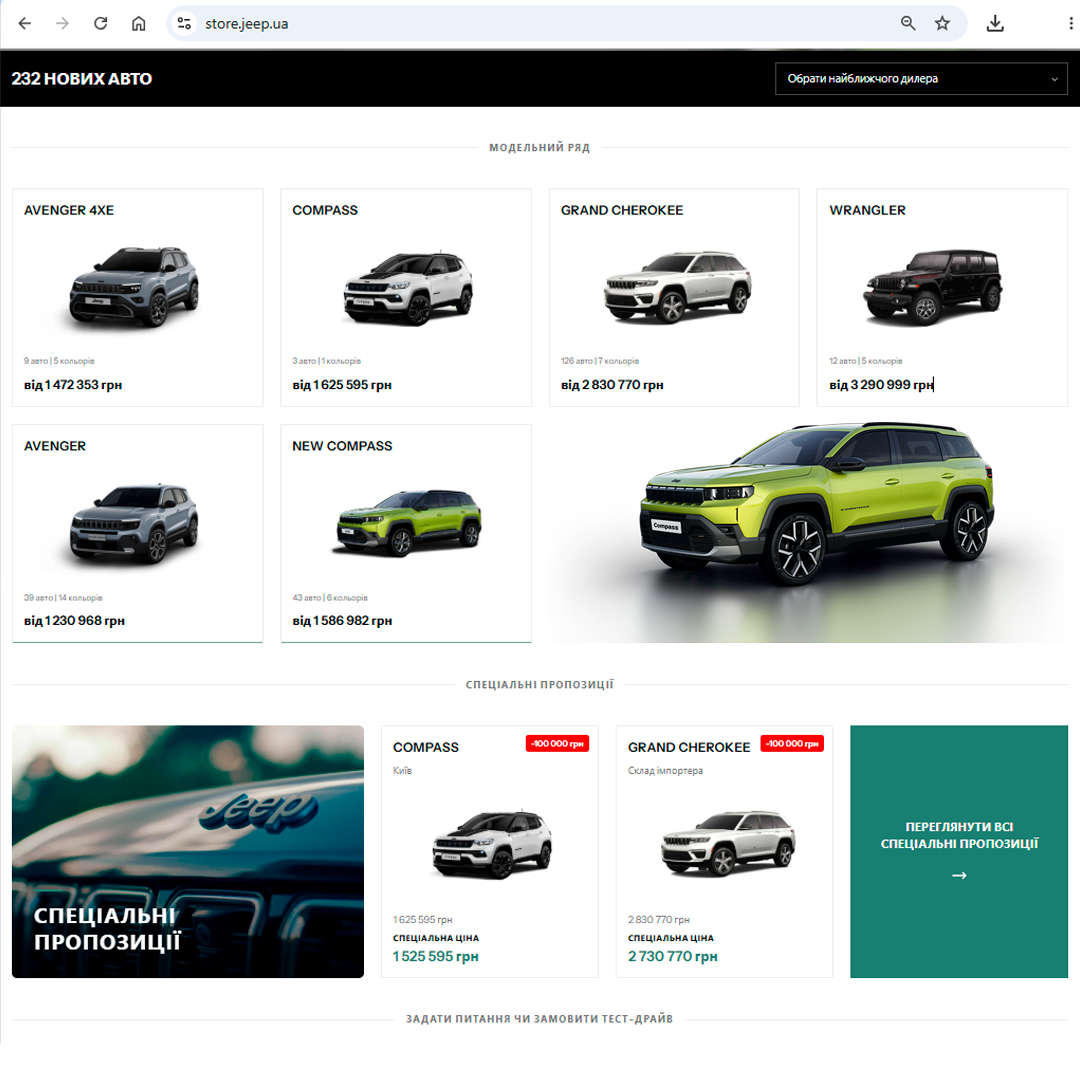
Task: Click the 12 авто | 5 кольорів text
Action: point(866,361)
